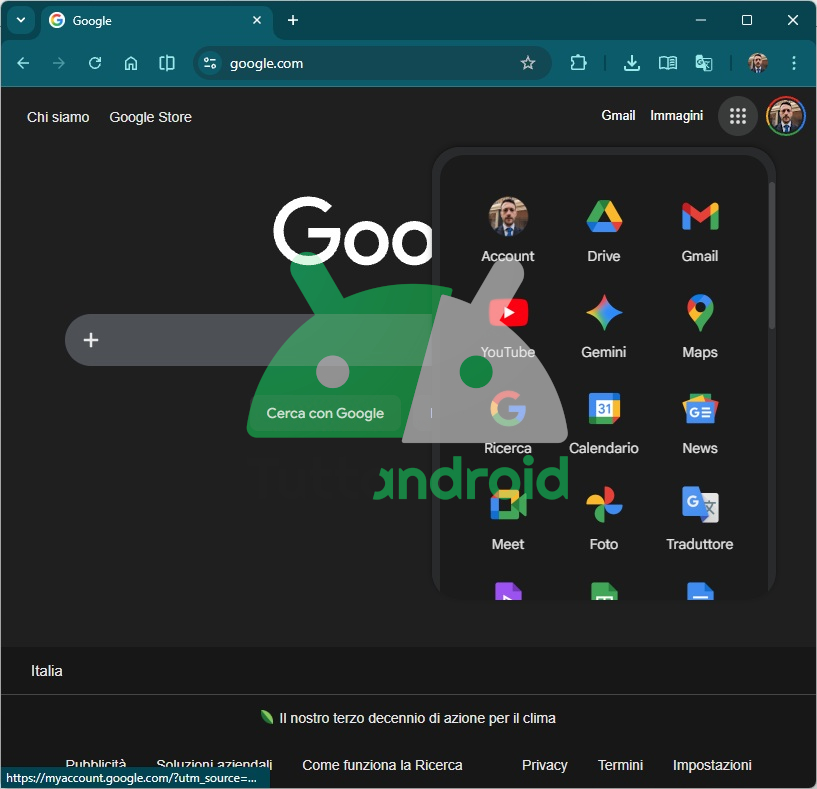Viewport: 817px width, 789px height.
Task: Focus the address bar showing google.com
Action: point(372,63)
